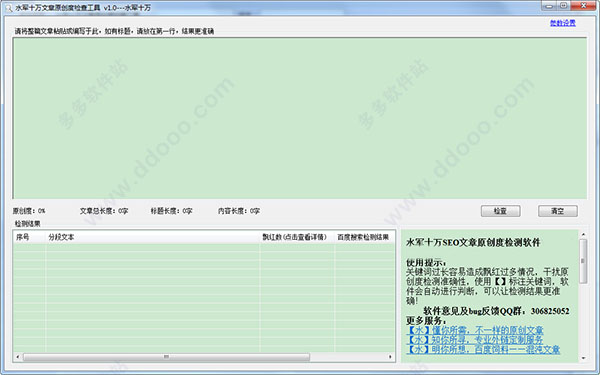Start the check with the 检查 button
This screenshot has height=375, width=600.
point(500,211)
